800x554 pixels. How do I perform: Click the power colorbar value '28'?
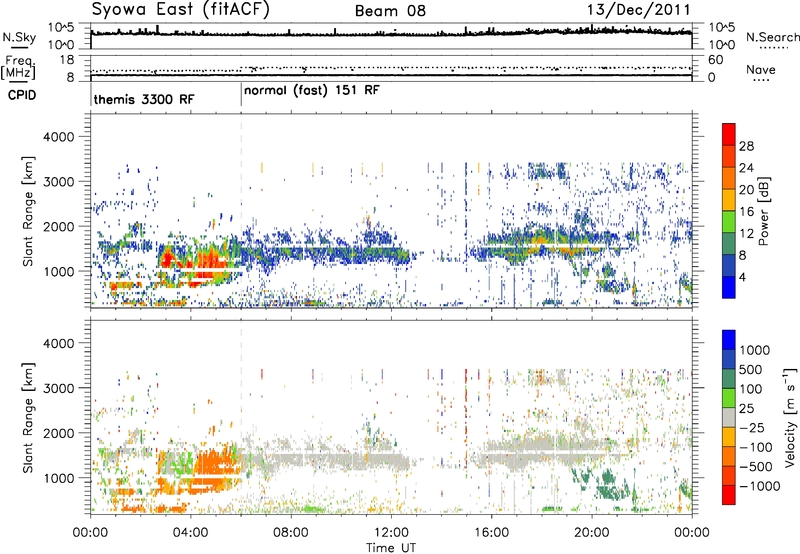tap(746, 146)
